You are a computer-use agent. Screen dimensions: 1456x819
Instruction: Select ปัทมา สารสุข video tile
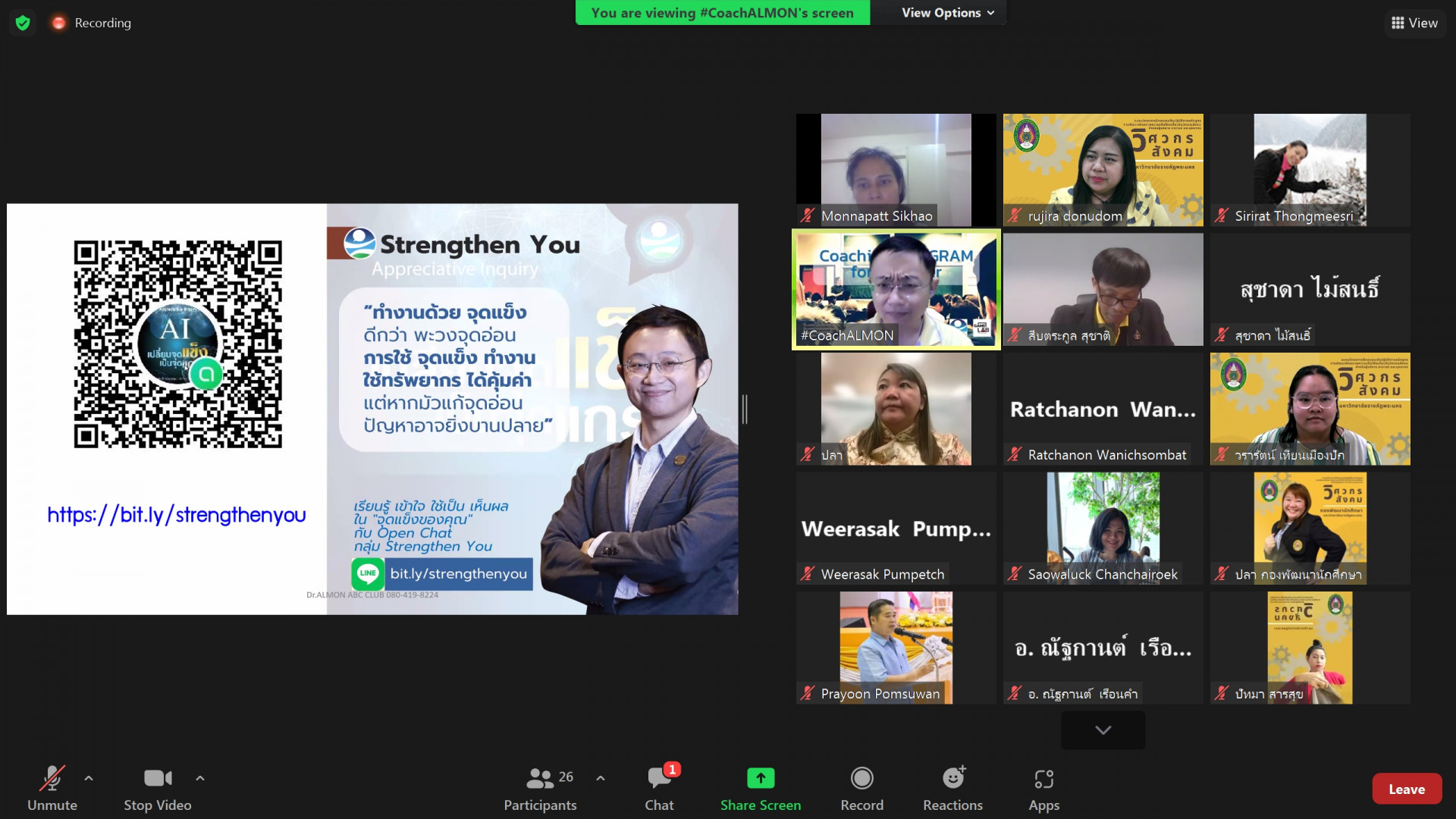[x=1310, y=648]
